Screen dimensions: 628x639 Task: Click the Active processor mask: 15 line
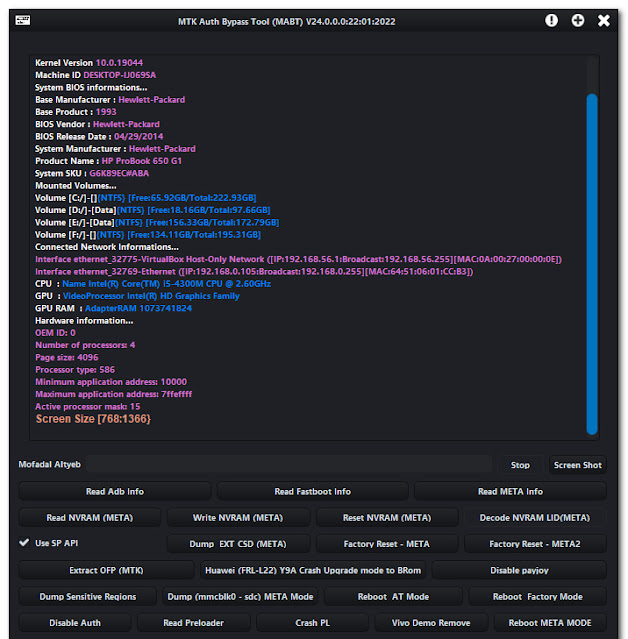tap(88, 406)
